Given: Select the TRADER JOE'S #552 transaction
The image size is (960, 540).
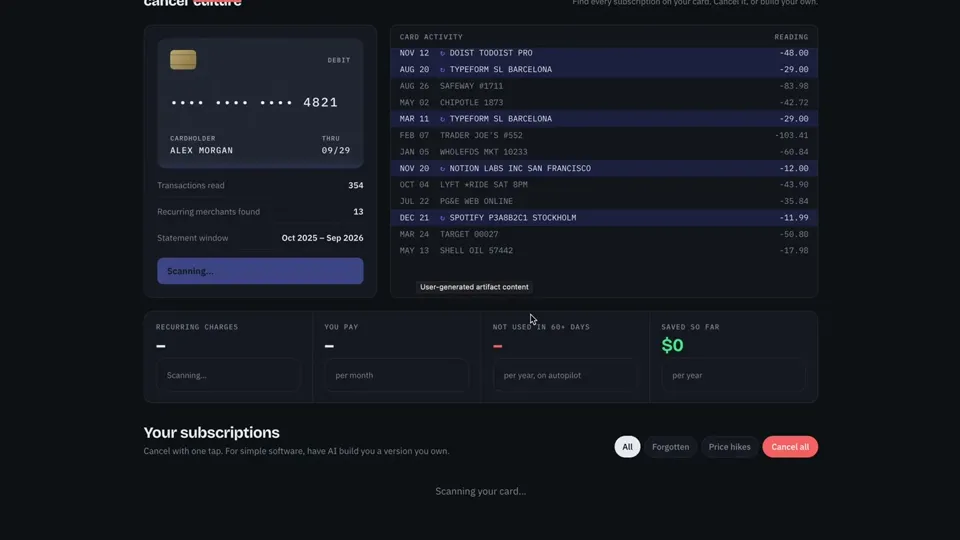Looking at the screenshot, I should [604, 135].
